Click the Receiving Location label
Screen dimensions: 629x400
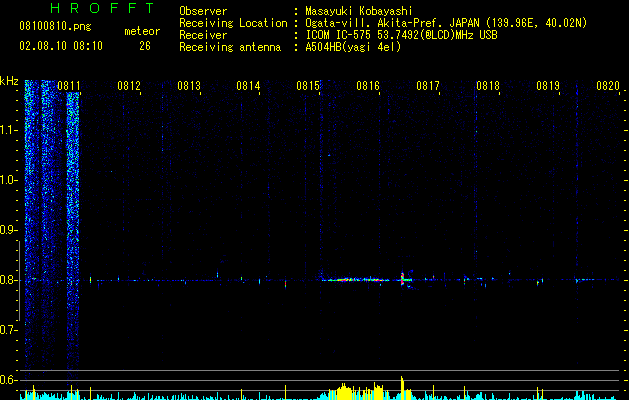233,23
